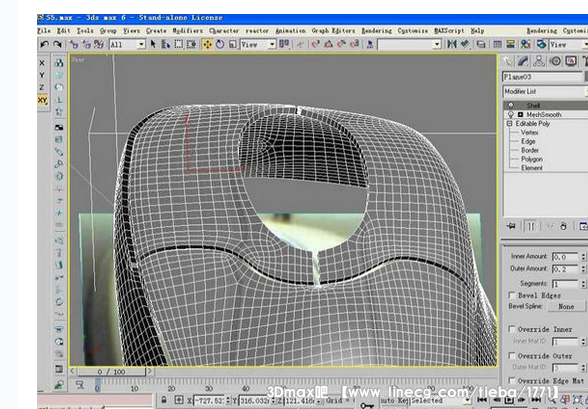The width and height of the screenshot is (588, 409).
Task: Click the XY plane constraint button
Action: pos(42,100)
